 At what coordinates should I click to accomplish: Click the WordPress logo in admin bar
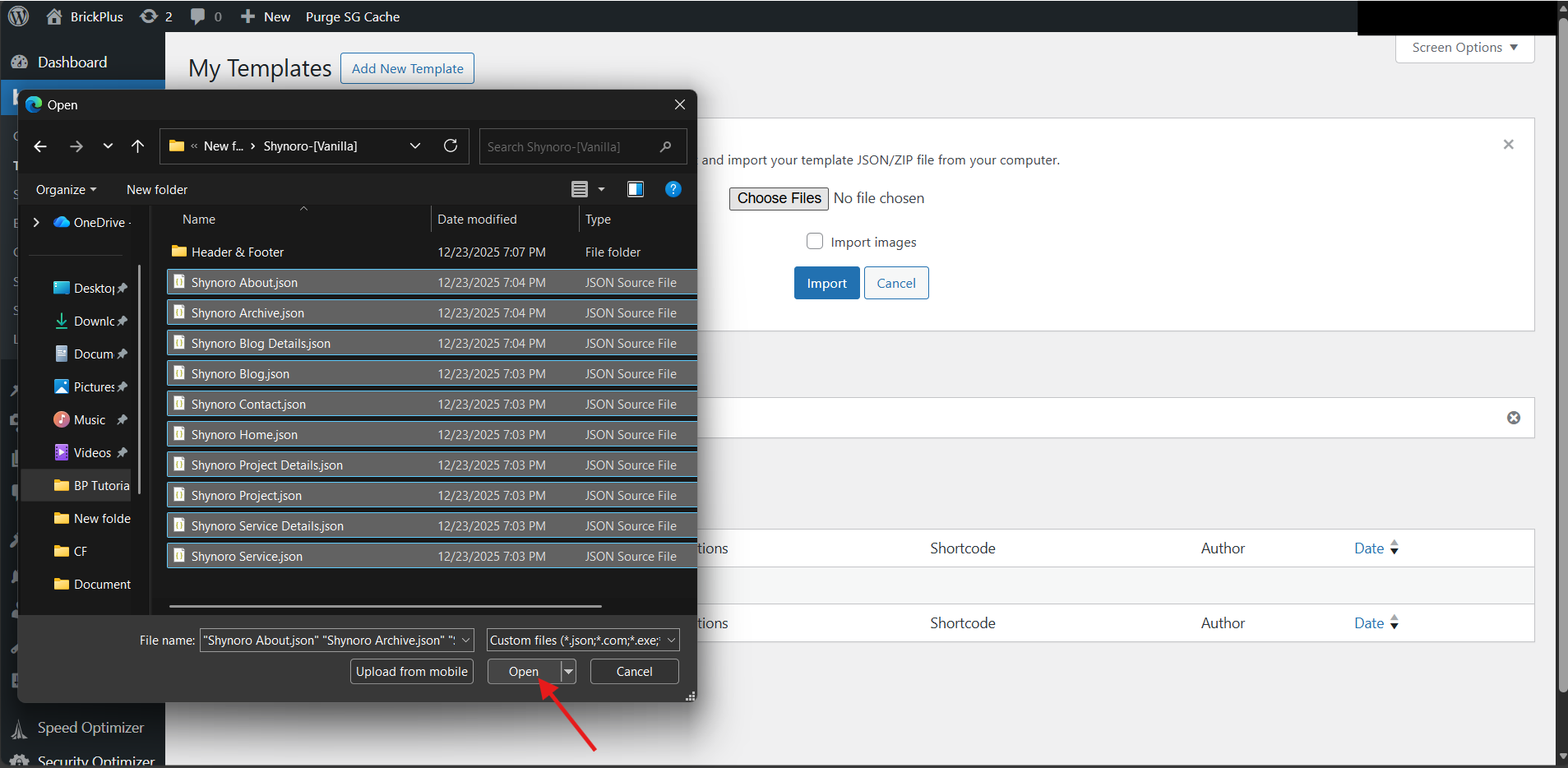18,16
